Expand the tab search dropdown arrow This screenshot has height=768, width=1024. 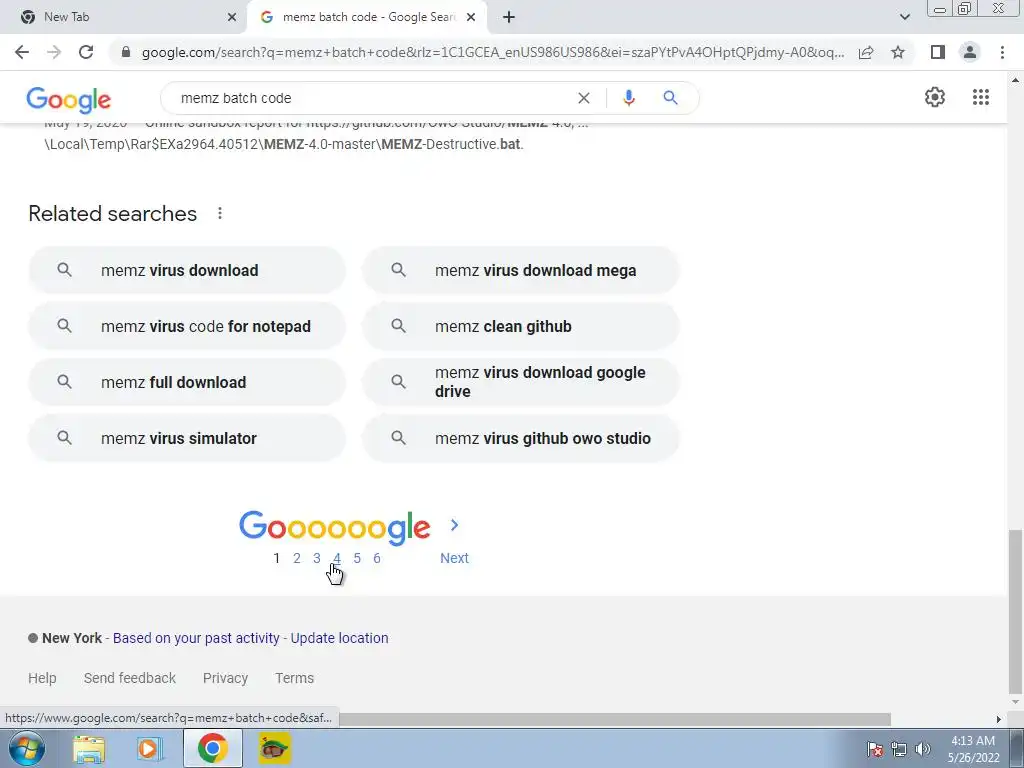904,17
